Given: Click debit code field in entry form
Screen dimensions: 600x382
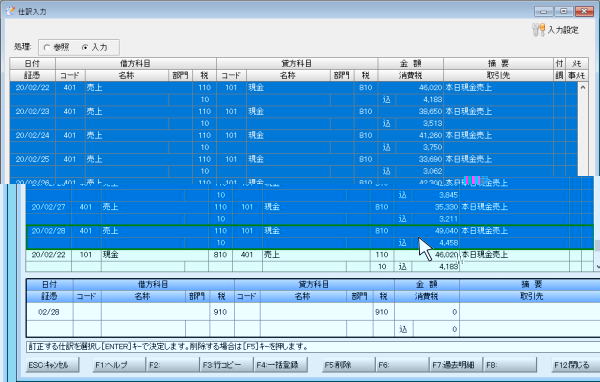Looking at the screenshot, I should (87, 312).
